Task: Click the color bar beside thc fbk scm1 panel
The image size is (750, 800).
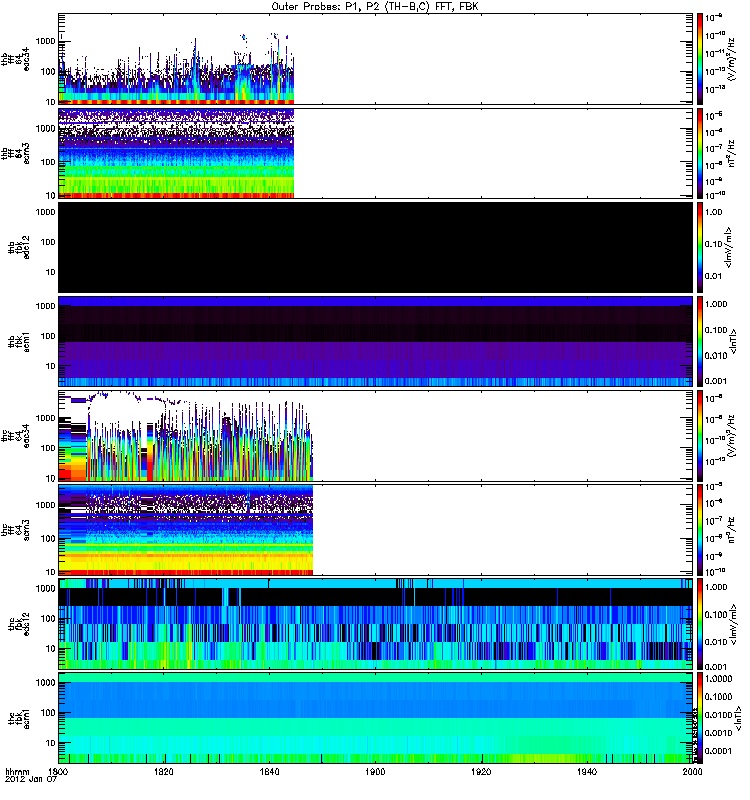Action: click(x=700, y=718)
